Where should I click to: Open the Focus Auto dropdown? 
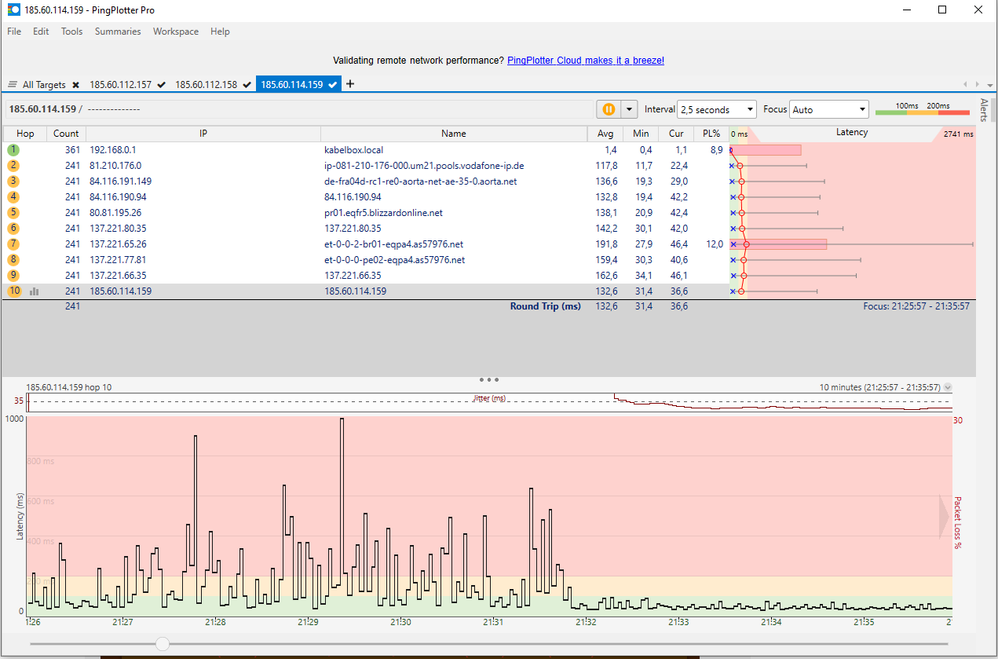(x=829, y=109)
